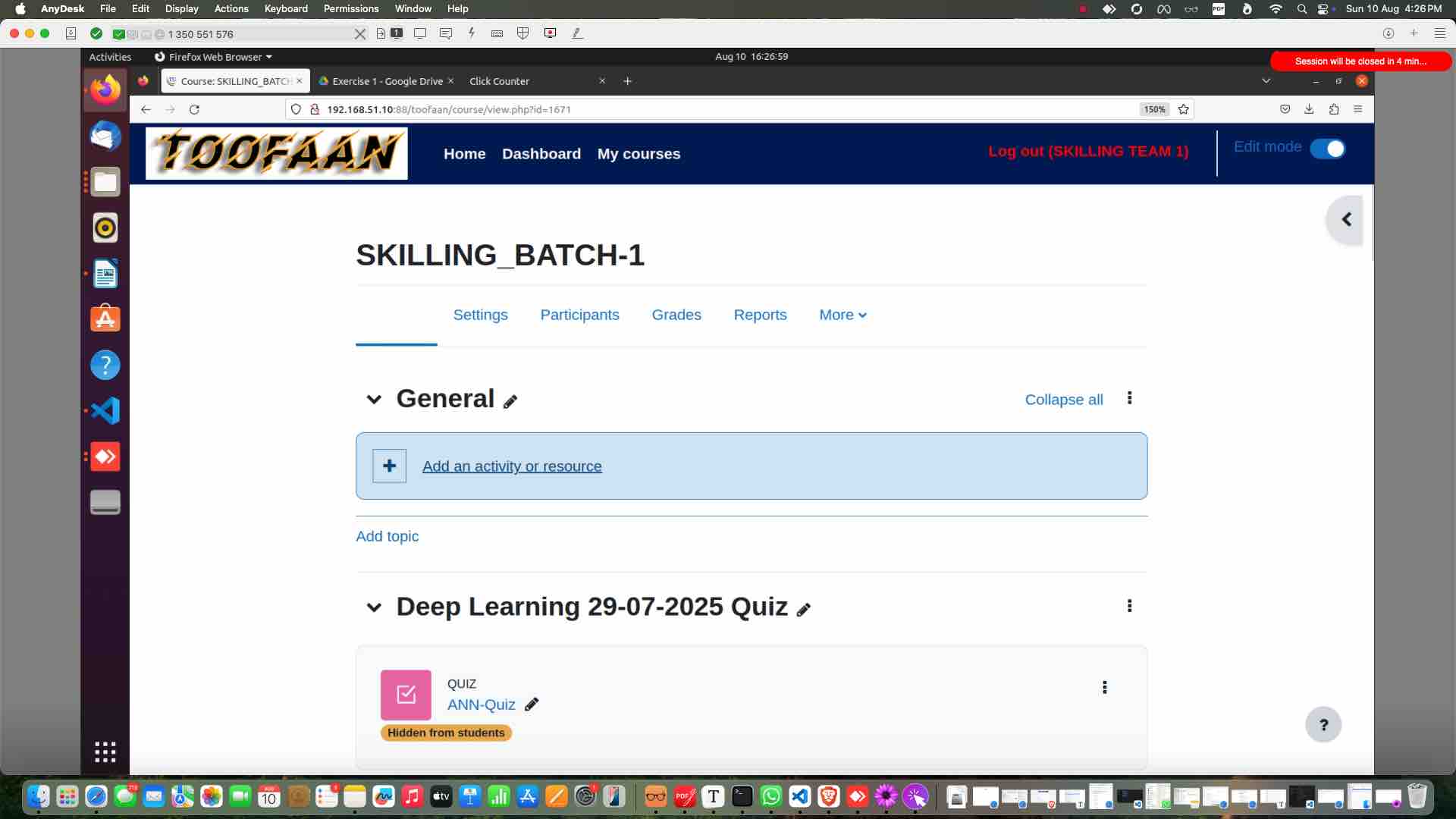Switch to the Click Counter tab
1456x819 pixels.
click(500, 81)
